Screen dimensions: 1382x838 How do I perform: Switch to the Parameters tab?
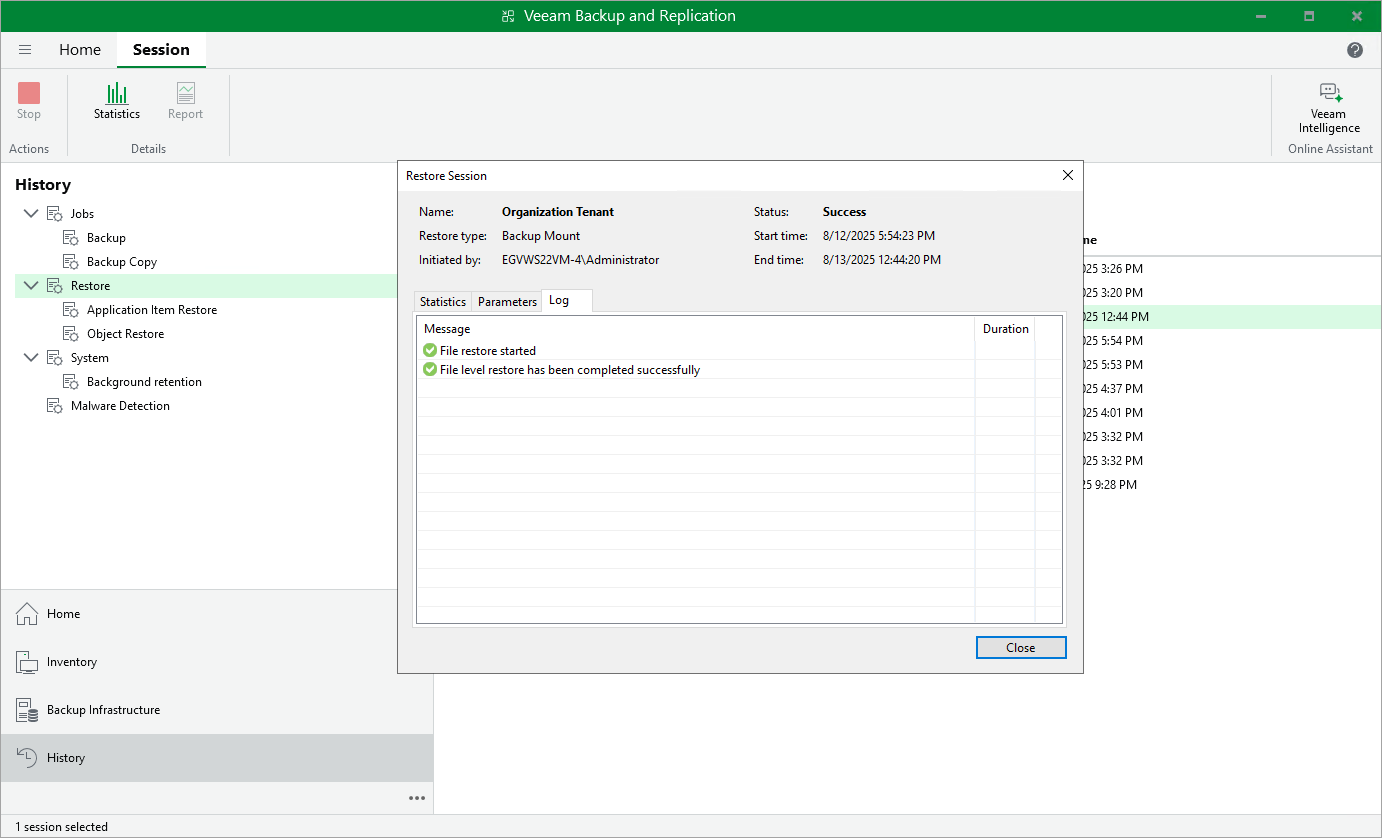tap(506, 301)
